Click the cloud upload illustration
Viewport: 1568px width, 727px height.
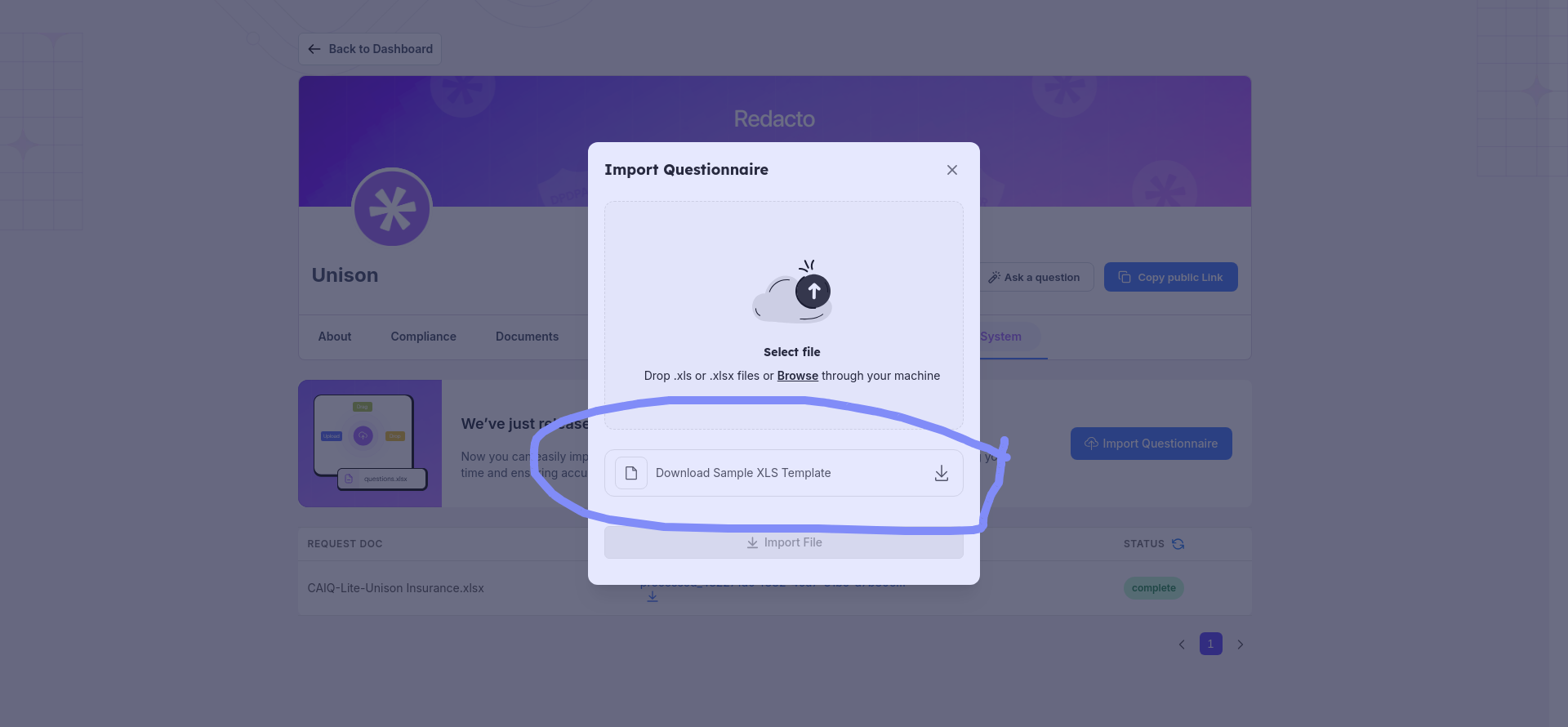(792, 292)
